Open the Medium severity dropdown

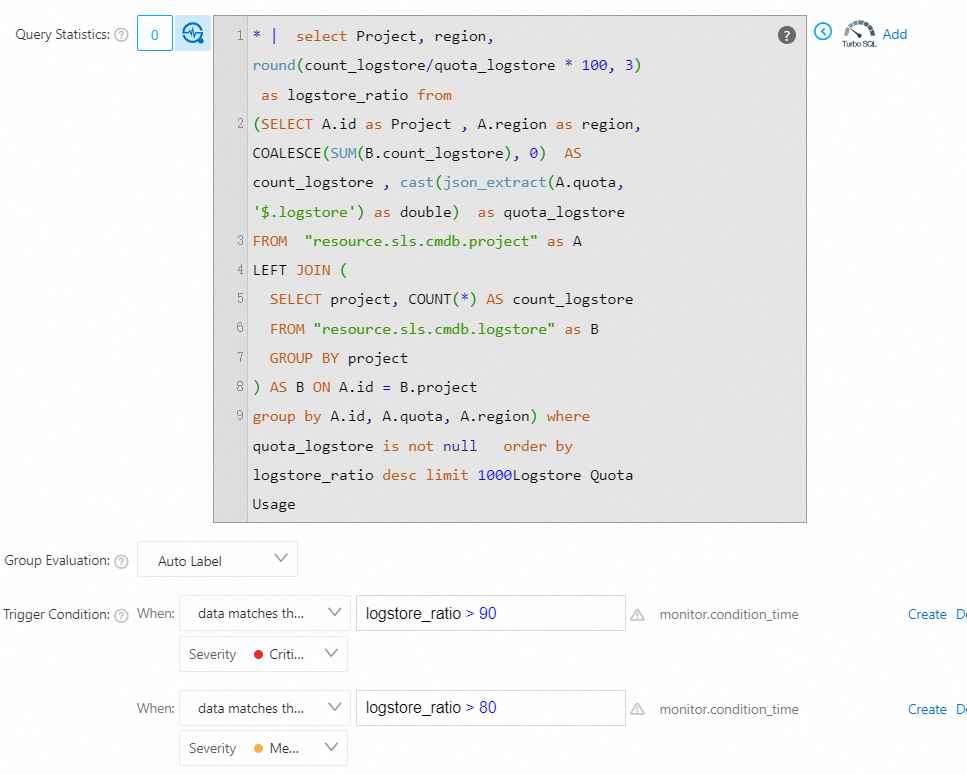point(263,748)
